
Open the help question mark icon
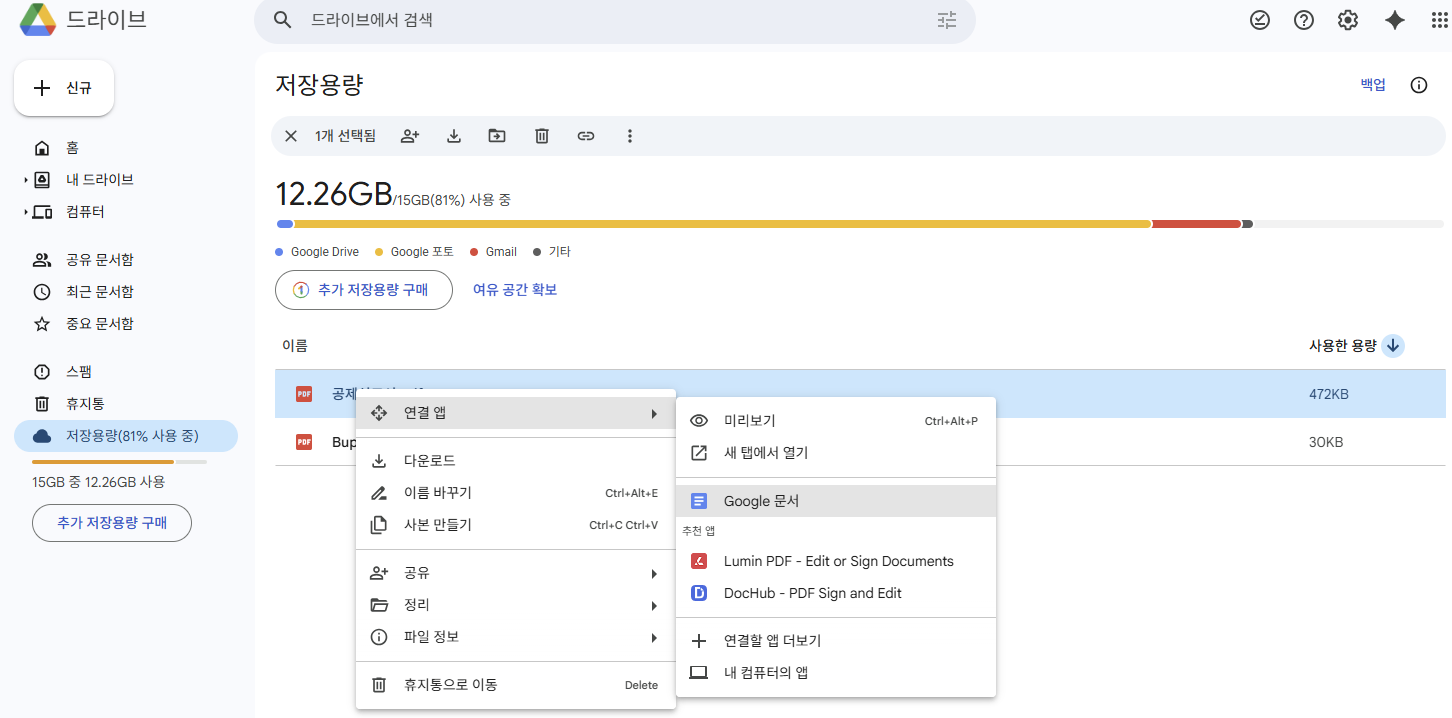[1304, 20]
